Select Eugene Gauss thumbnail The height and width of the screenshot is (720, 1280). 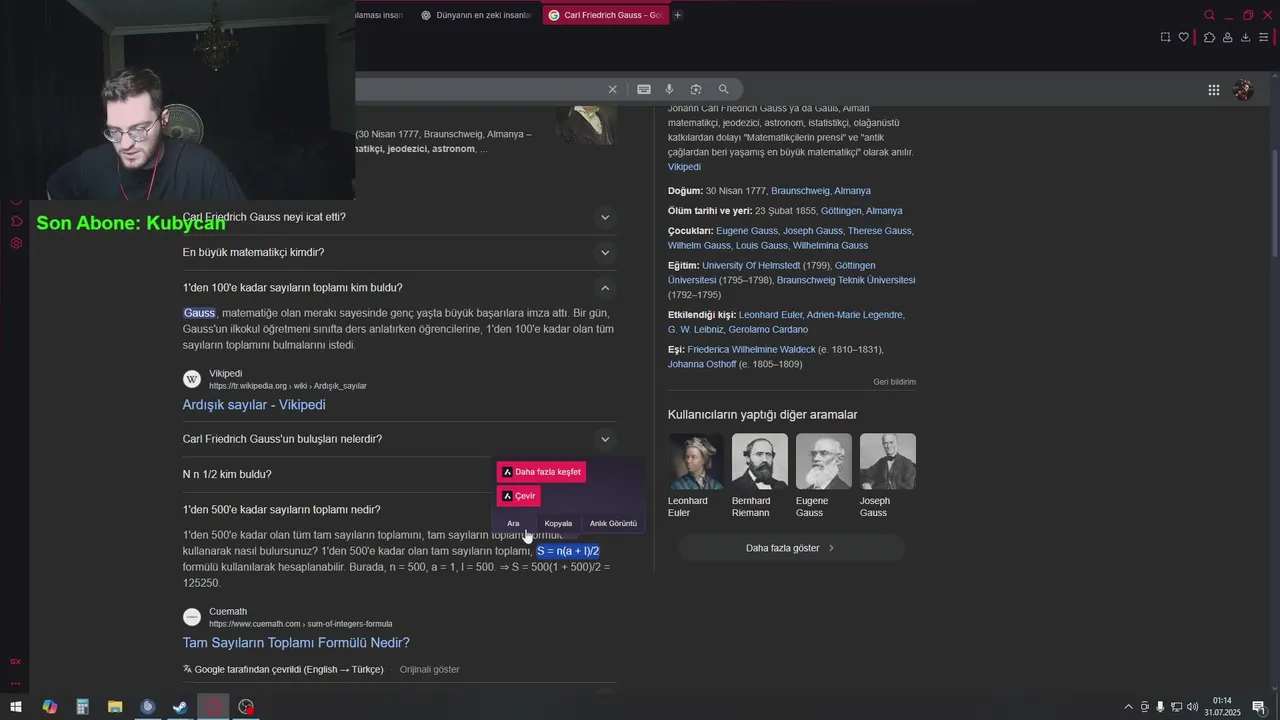click(x=823, y=461)
